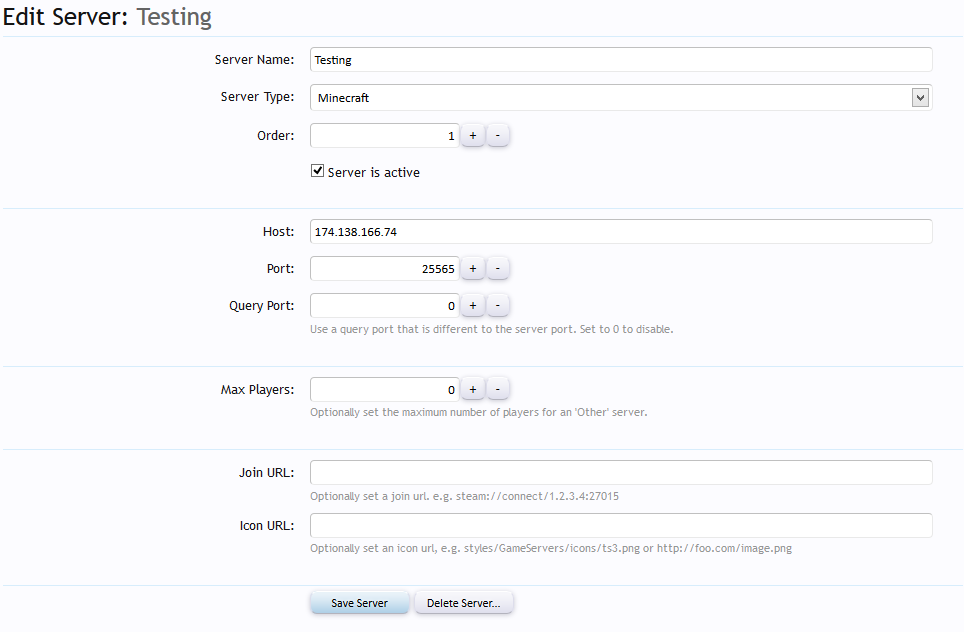
Task: Focus the Host address input field
Action: (x=620, y=232)
